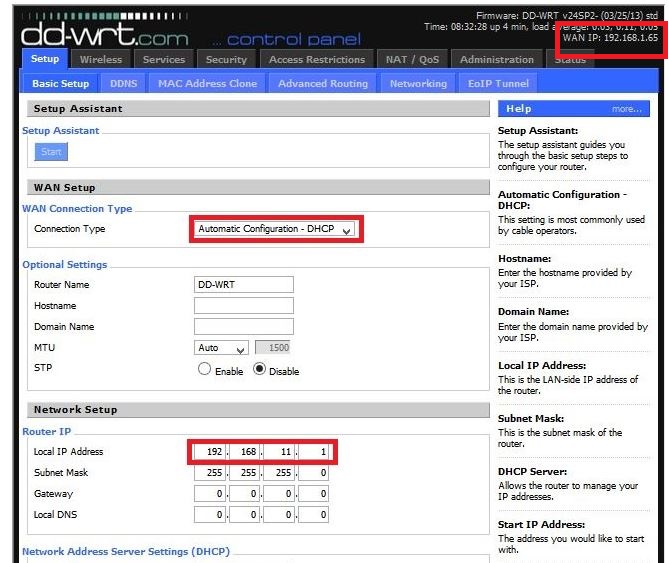
Task: Click the WAN Connection Type label
Action: [77, 209]
